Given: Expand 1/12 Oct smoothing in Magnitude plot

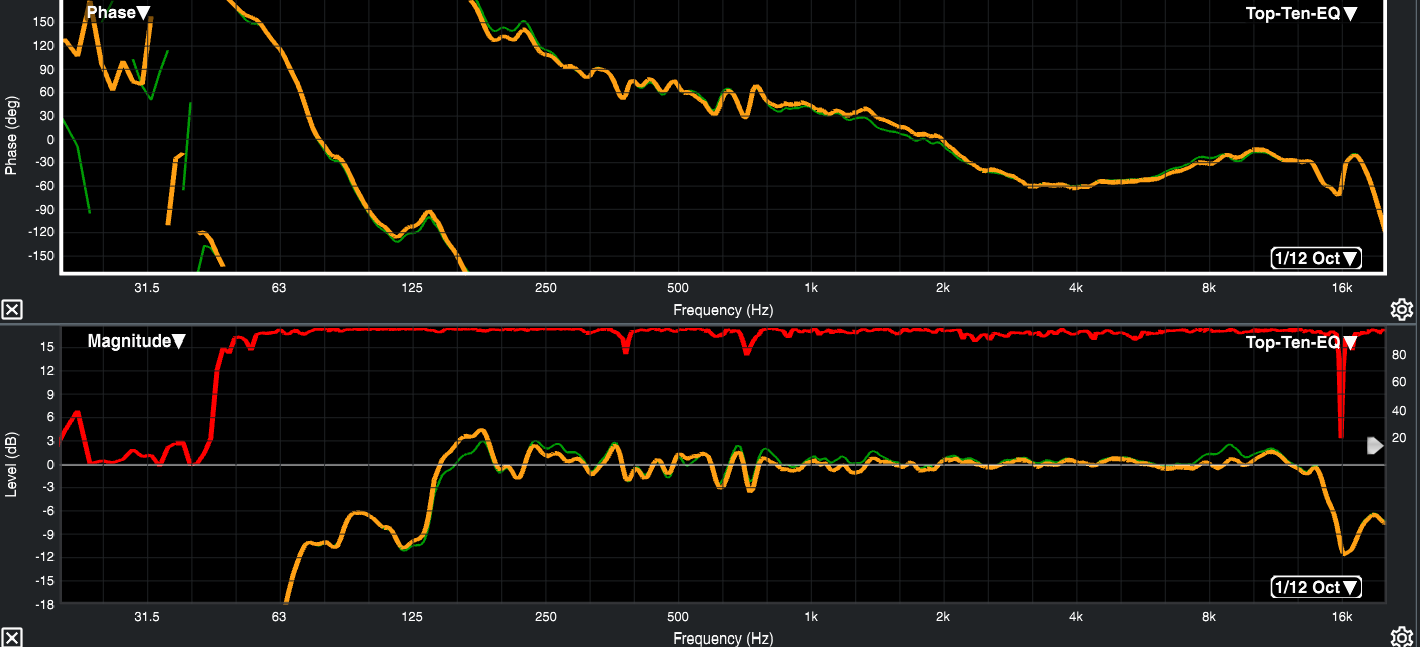Looking at the screenshot, I should click(x=1316, y=587).
